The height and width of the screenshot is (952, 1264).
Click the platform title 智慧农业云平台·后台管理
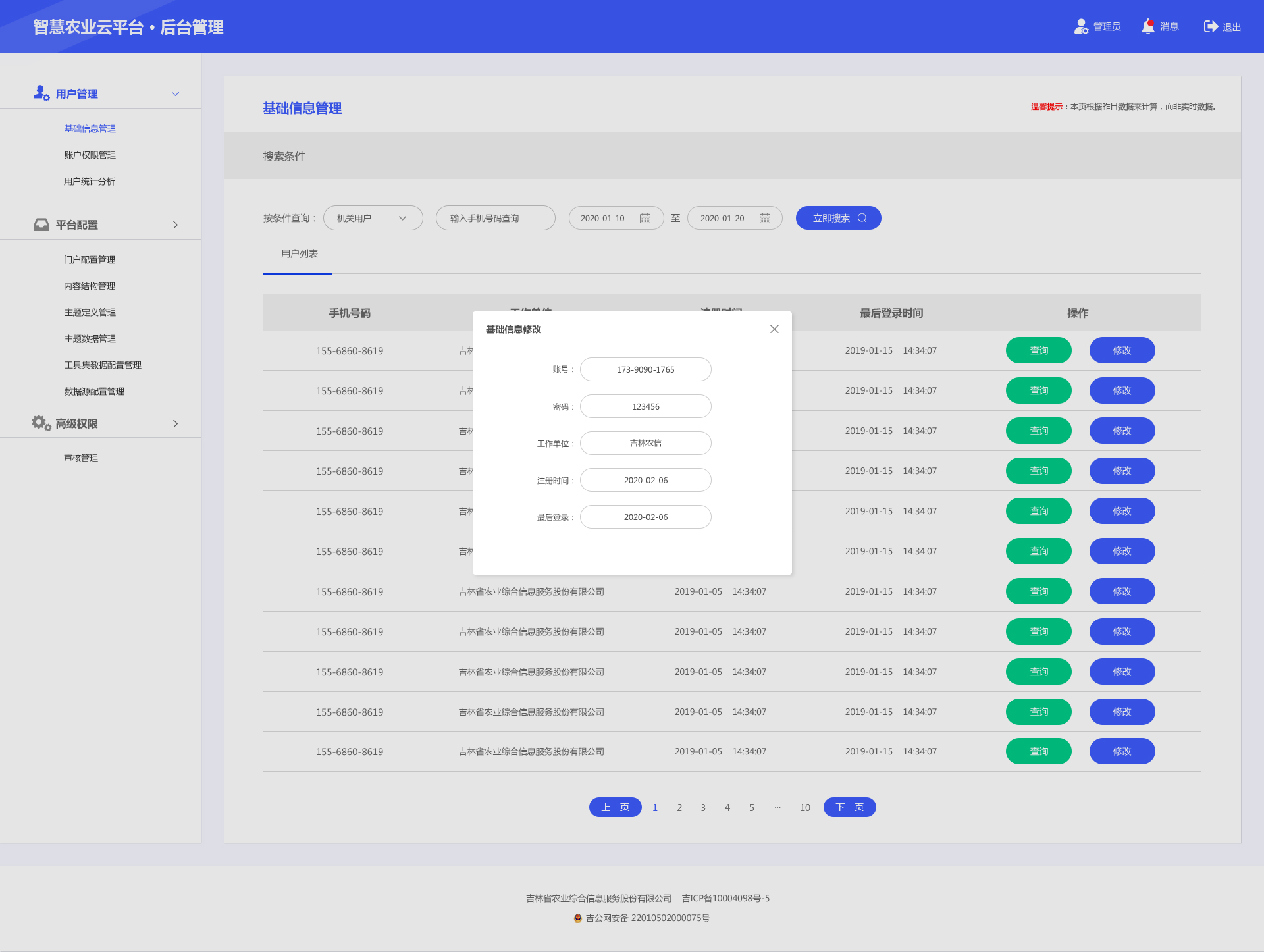click(x=128, y=27)
